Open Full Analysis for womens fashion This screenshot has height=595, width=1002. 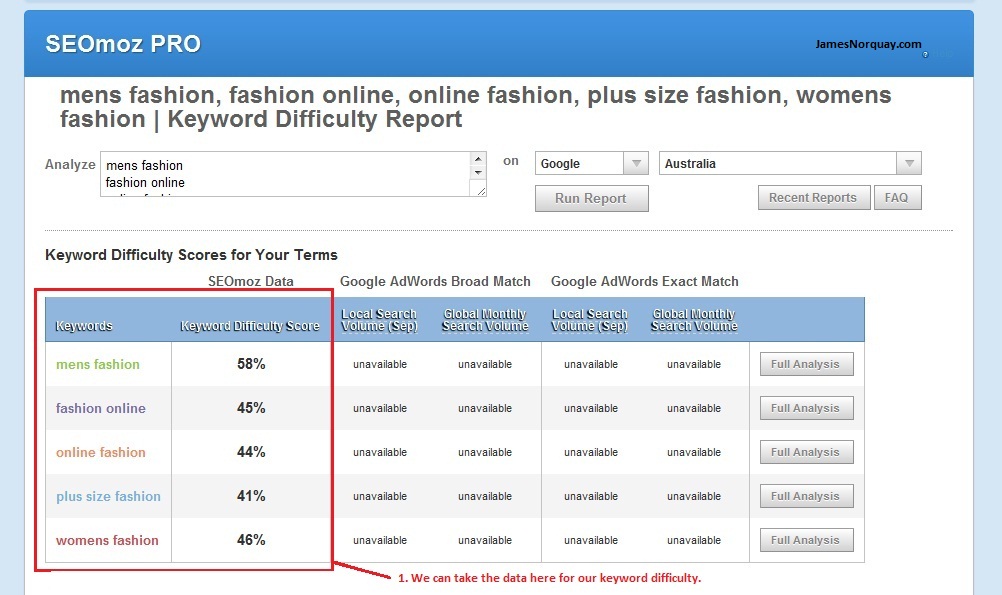pos(805,540)
